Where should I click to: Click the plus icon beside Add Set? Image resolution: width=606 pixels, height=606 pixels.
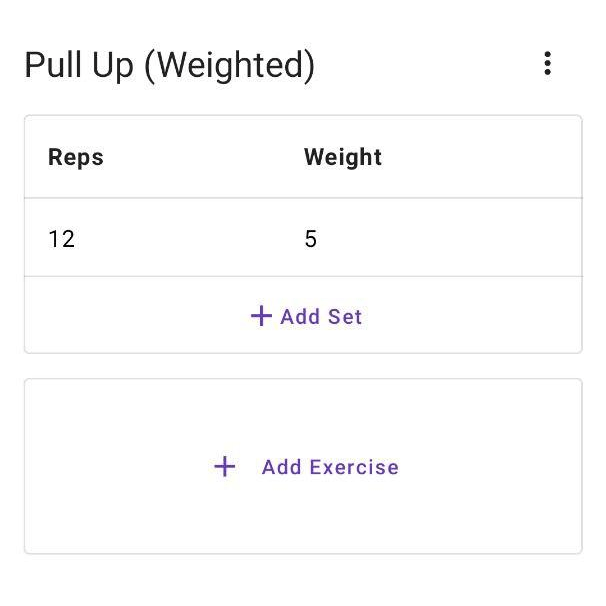pos(261,316)
